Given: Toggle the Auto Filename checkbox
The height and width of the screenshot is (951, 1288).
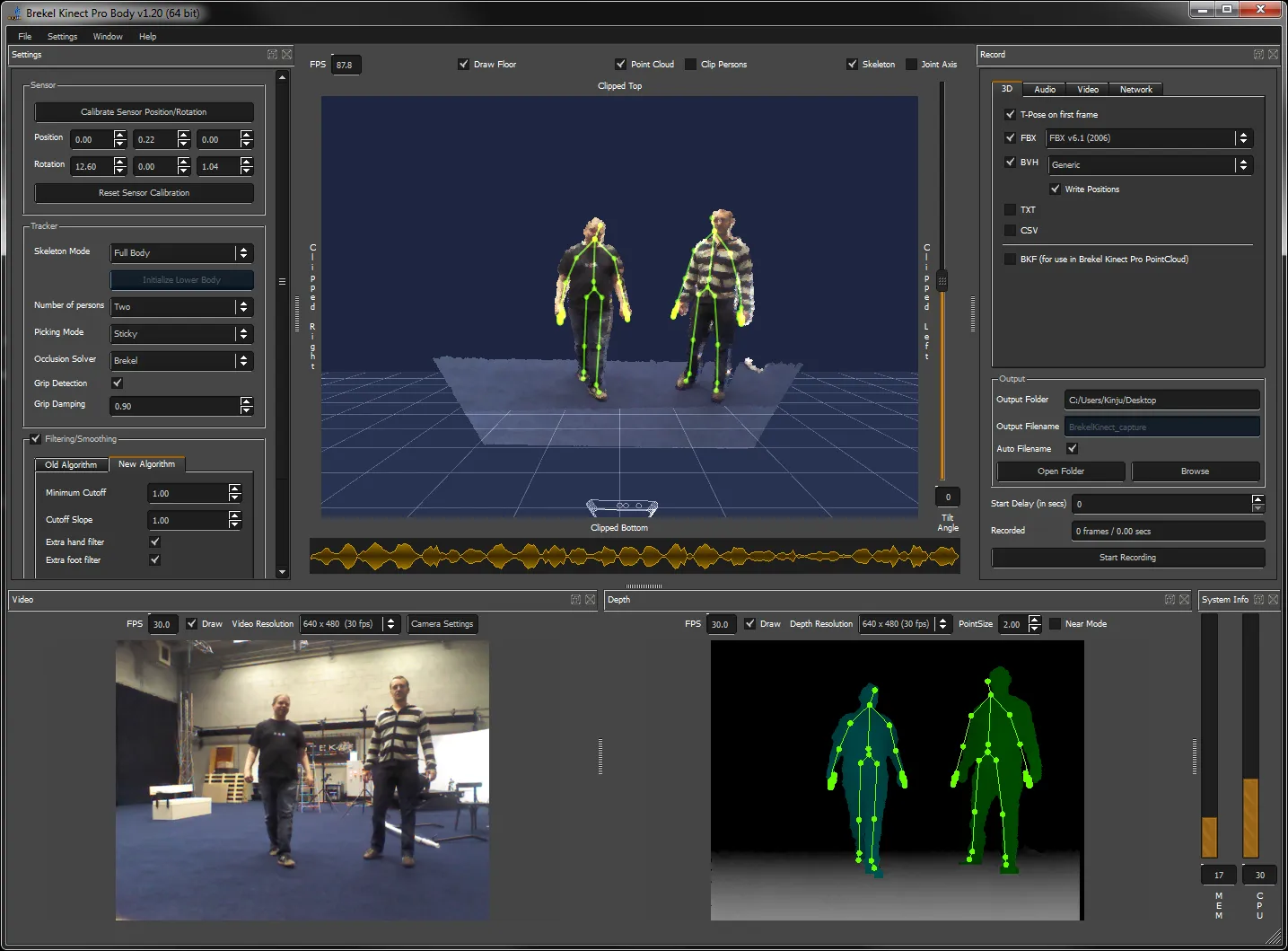Looking at the screenshot, I should [1072, 448].
